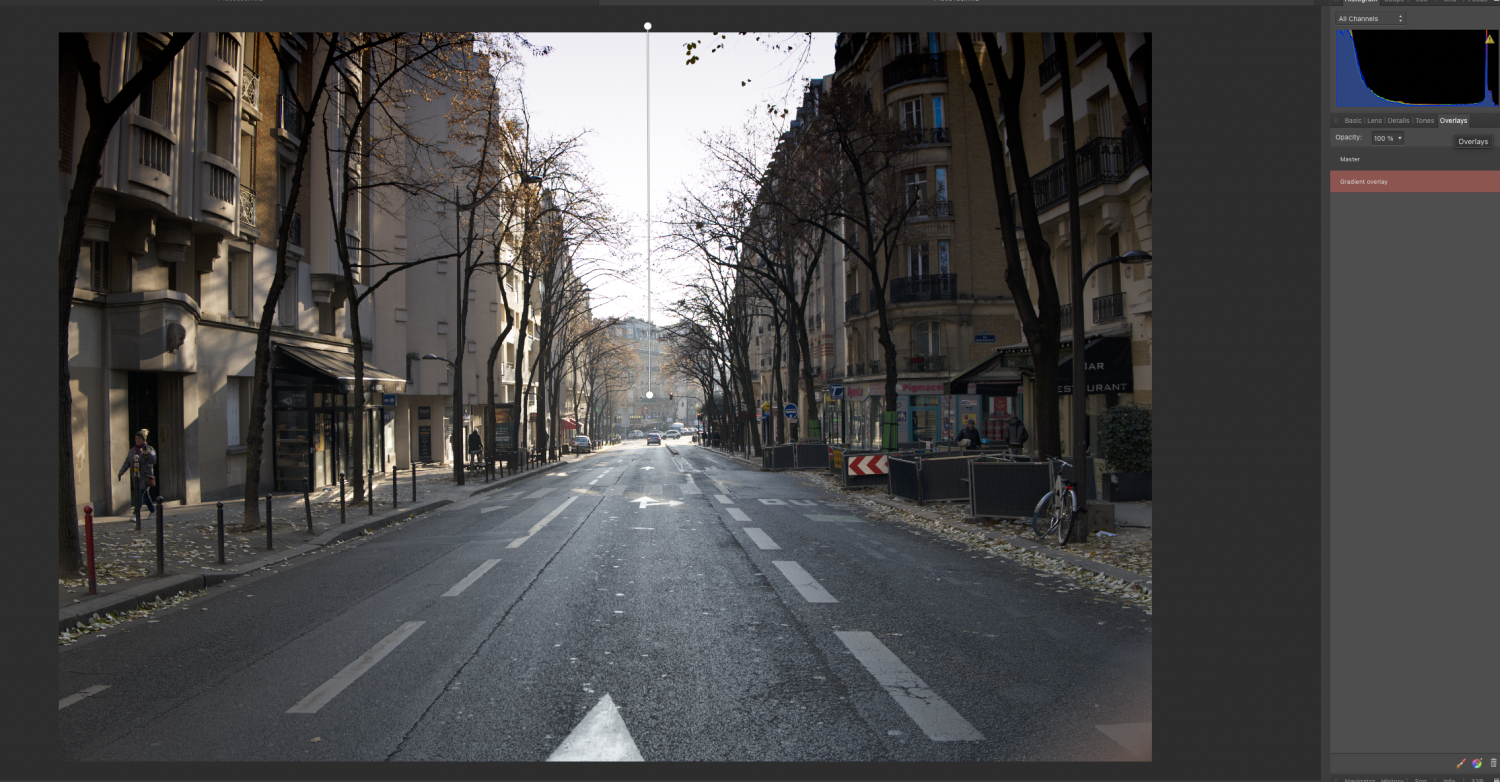Switch to the Basic tab
Image resolution: width=1500 pixels, height=782 pixels.
[x=1351, y=120]
